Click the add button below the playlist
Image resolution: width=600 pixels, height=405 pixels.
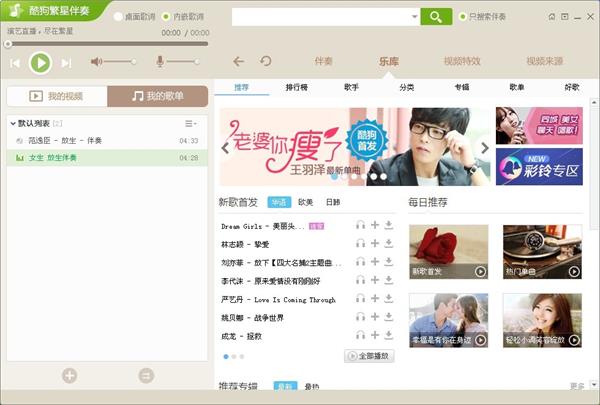click(69, 375)
